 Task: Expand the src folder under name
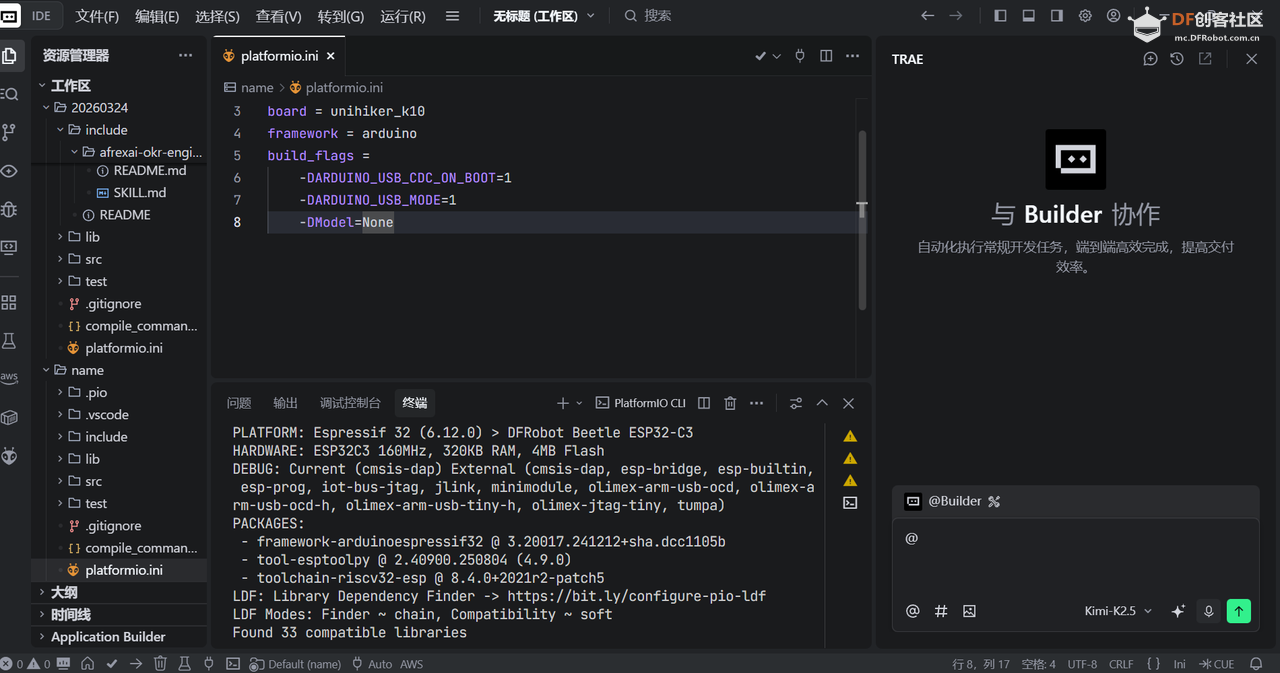point(93,481)
